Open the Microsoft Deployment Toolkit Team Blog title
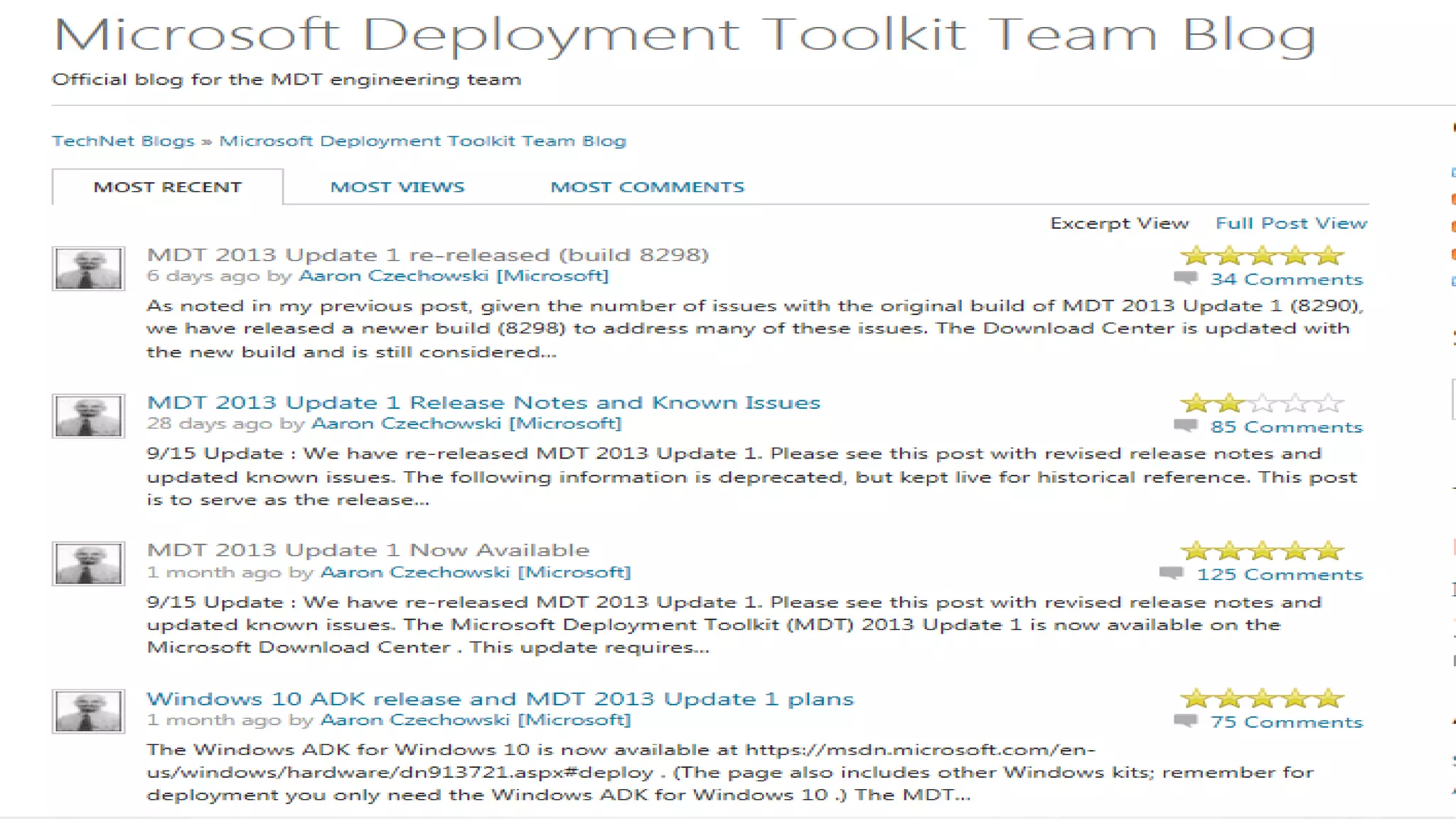The height and width of the screenshot is (819, 1456). pos(685,35)
